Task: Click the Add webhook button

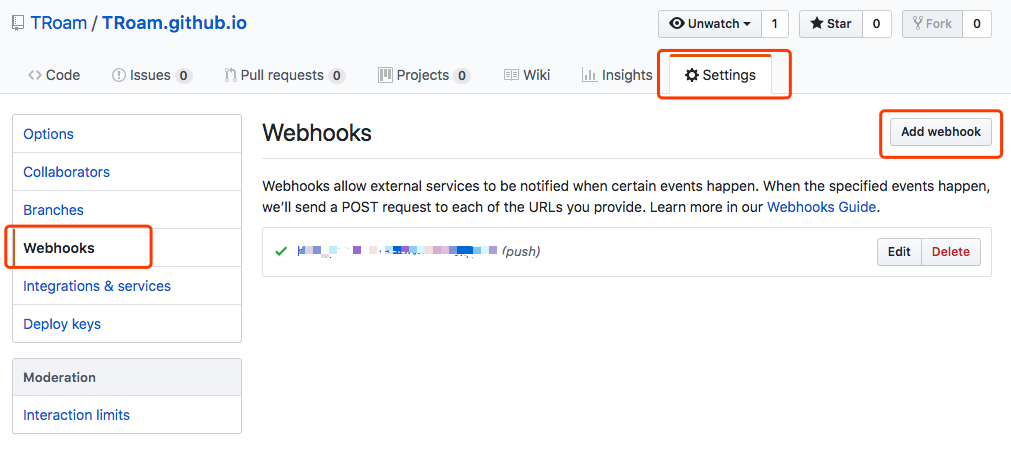Action: pyautogui.click(x=941, y=132)
